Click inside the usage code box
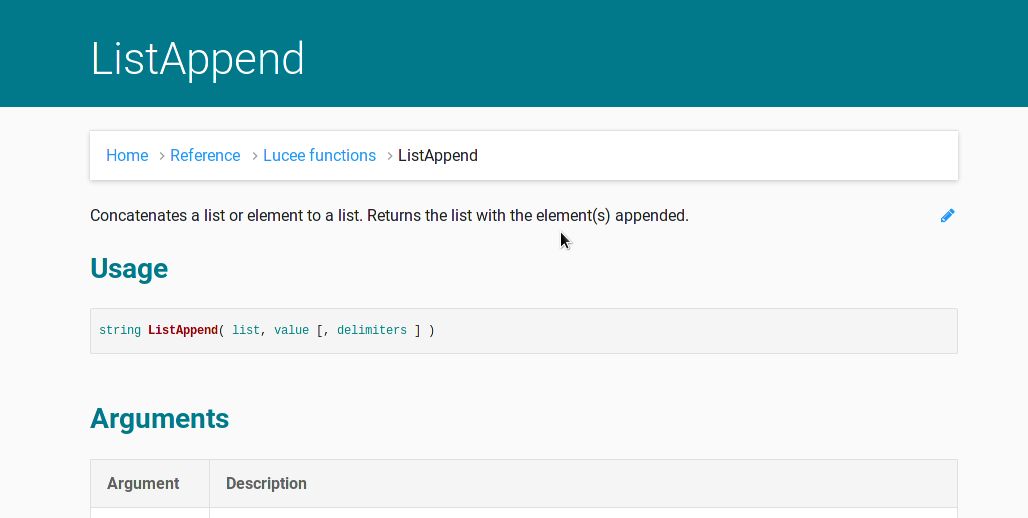The height and width of the screenshot is (518, 1028). 524,331
